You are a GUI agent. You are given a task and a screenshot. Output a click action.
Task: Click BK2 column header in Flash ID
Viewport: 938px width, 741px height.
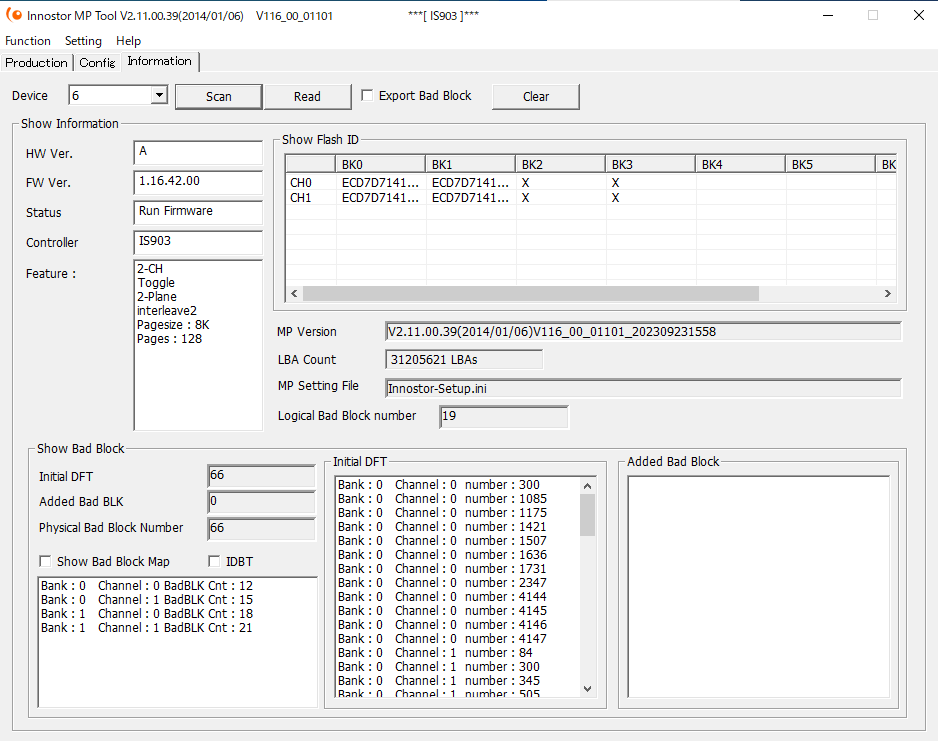(560, 164)
